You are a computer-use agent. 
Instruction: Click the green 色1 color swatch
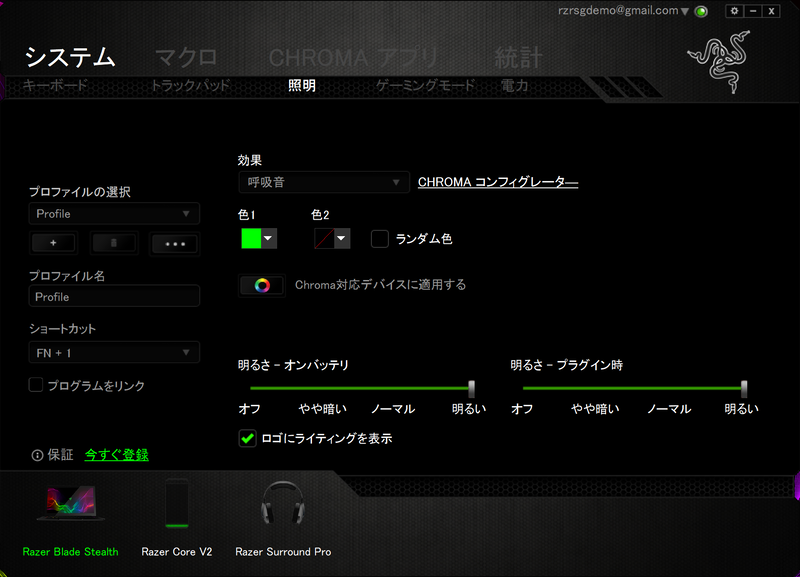pyautogui.click(x=251, y=238)
